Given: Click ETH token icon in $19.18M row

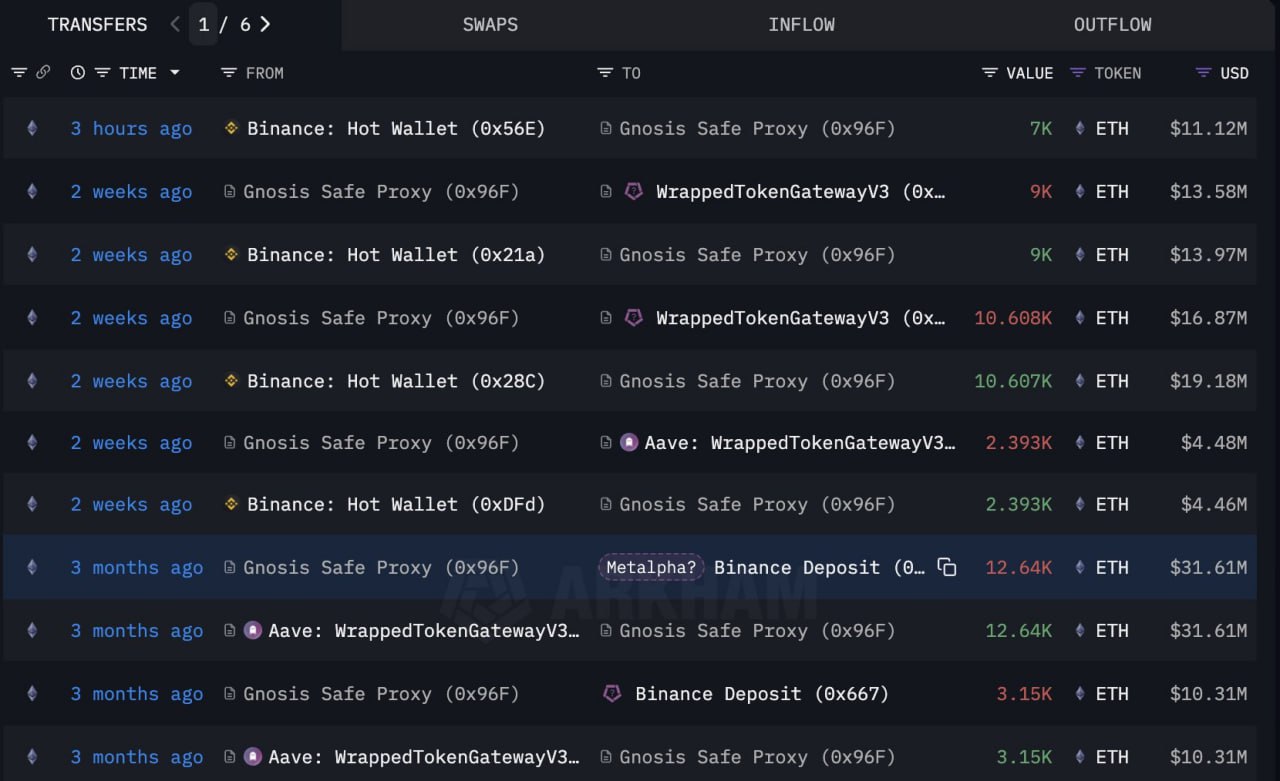Looking at the screenshot, I should 1079,381.
